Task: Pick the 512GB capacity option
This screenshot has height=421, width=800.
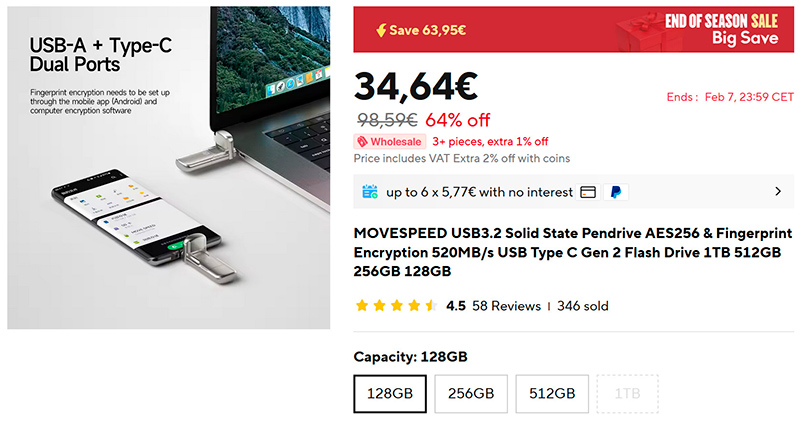Action: pyautogui.click(x=552, y=393)
